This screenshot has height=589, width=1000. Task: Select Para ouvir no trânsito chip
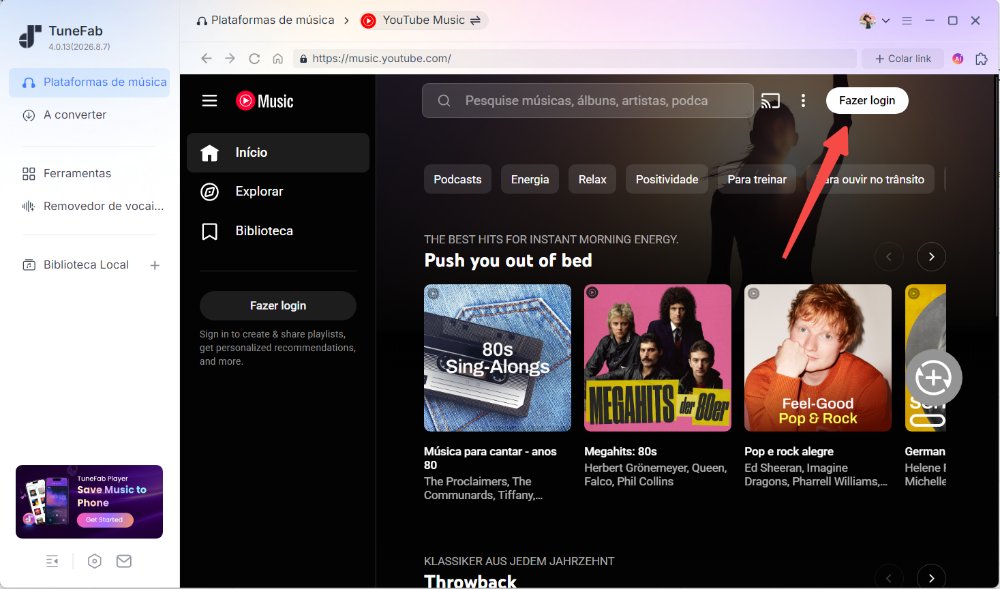(870, 179)
